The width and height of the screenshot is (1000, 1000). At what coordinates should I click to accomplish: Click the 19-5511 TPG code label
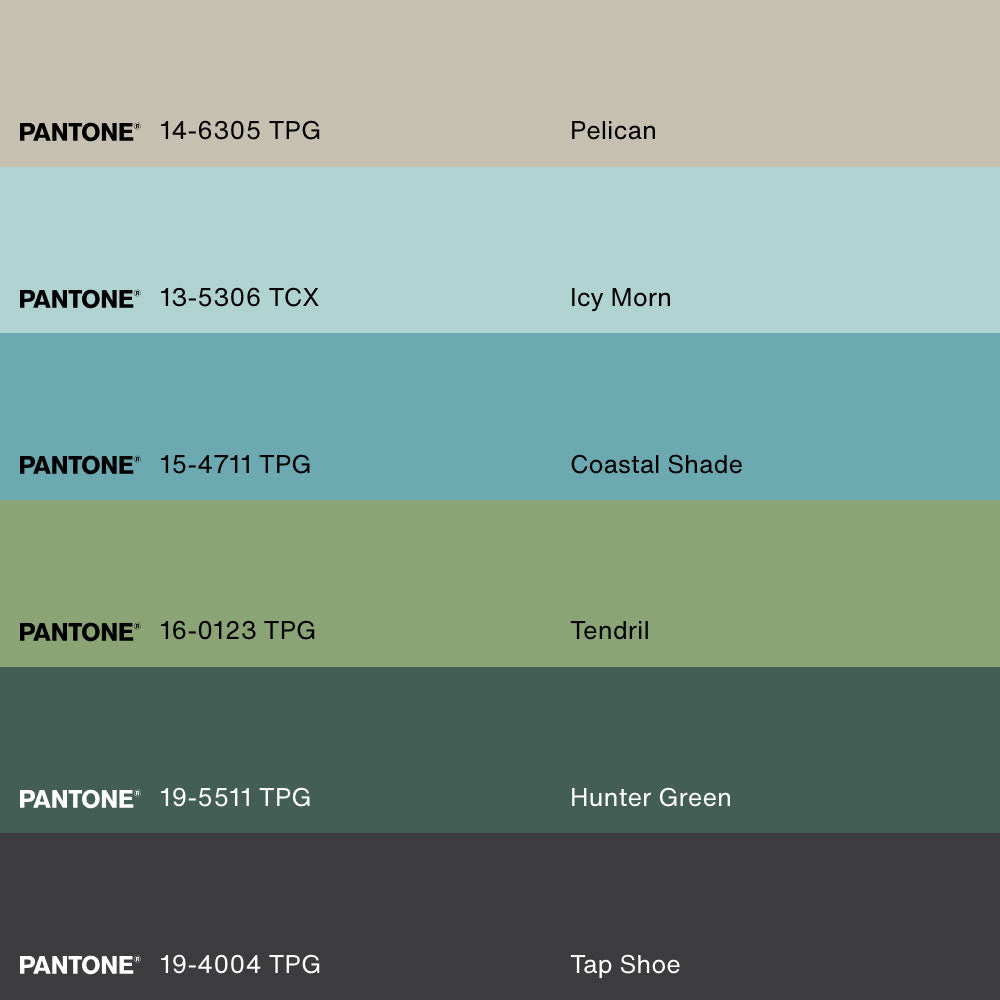point(235,798)
